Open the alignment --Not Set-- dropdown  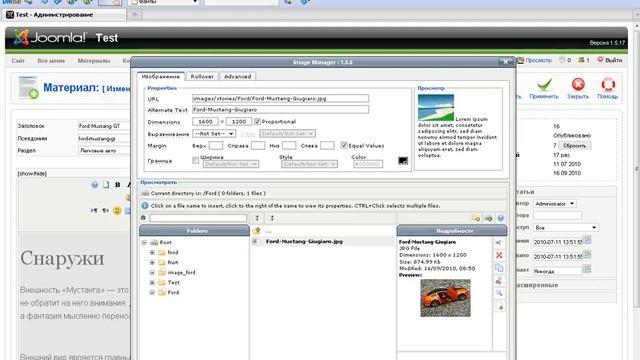[214, 133]
